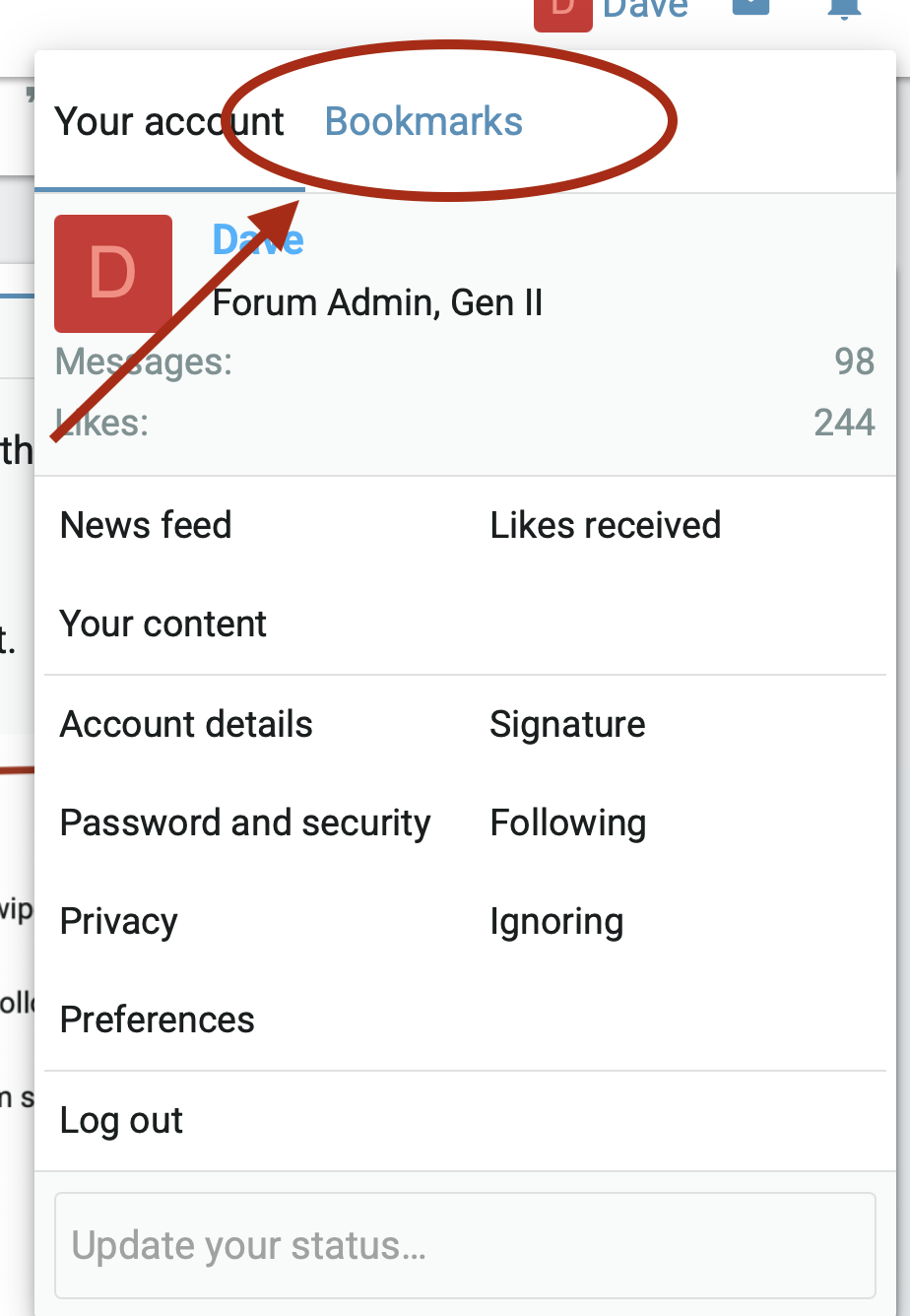Click Log out
Screen dimensions: 910x1316
[122, 1120]
